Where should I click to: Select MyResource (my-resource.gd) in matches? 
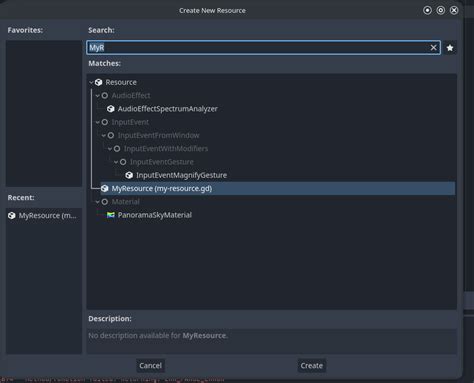tap(278, 188)
